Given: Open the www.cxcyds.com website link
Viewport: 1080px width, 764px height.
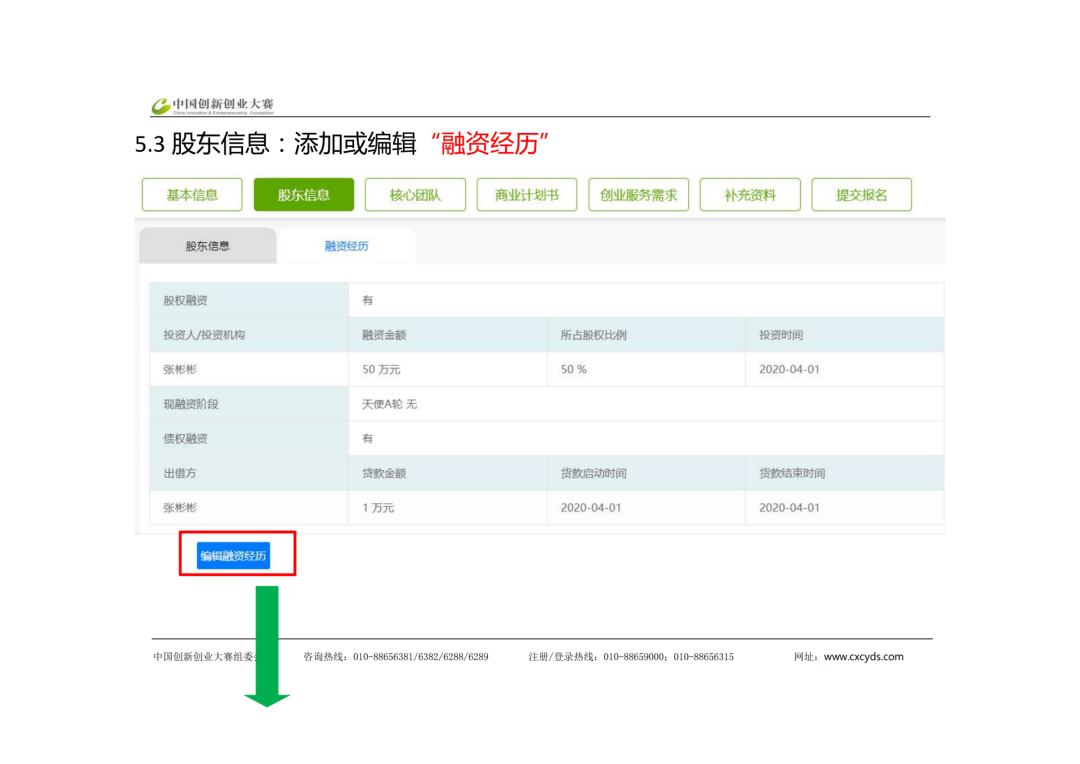Looking at the screenshot, I should click(863, 657).
